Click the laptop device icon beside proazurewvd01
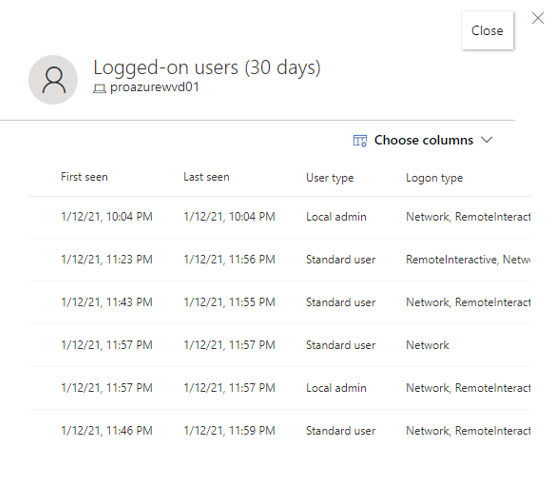The height and width of the screenshot is (481, 555). pyautogui.click(x=99, y=88)
